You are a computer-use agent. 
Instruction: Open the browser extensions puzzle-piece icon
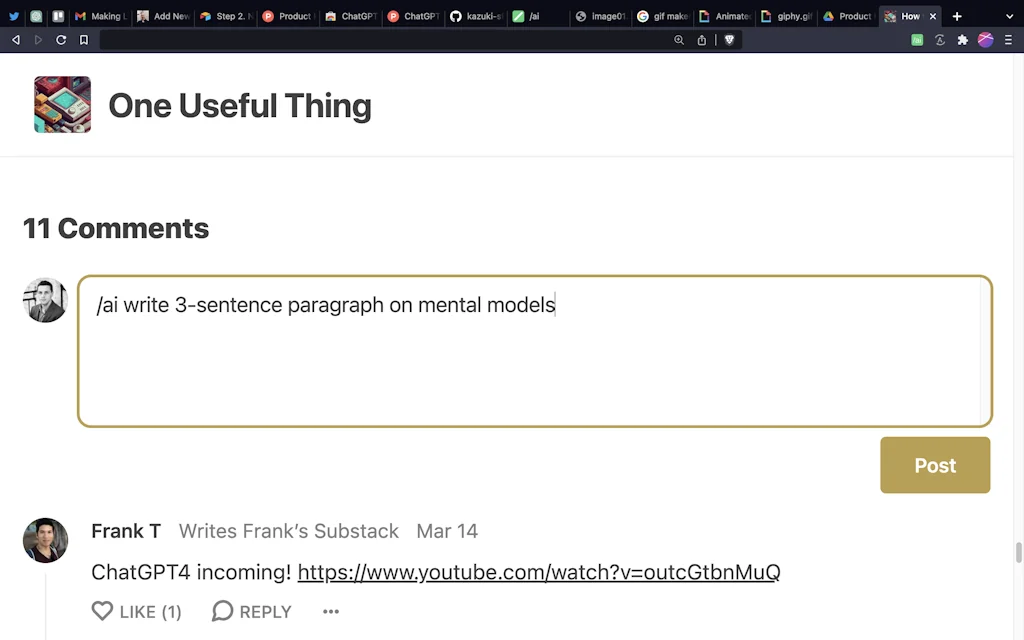(961, 39)
